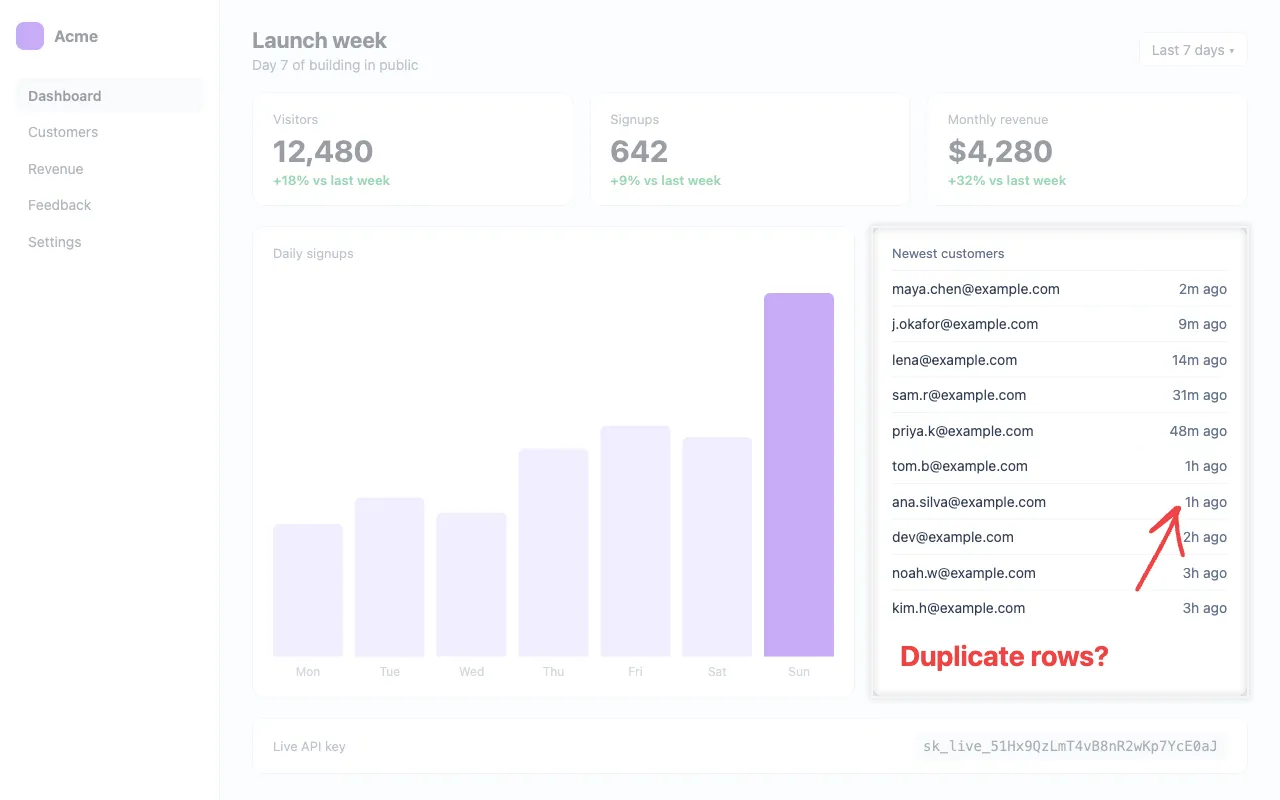The height and width of the screenshot is (800, 1280).
Task: Click lena@example.com customer entry
Action: tap(1059, 360)
